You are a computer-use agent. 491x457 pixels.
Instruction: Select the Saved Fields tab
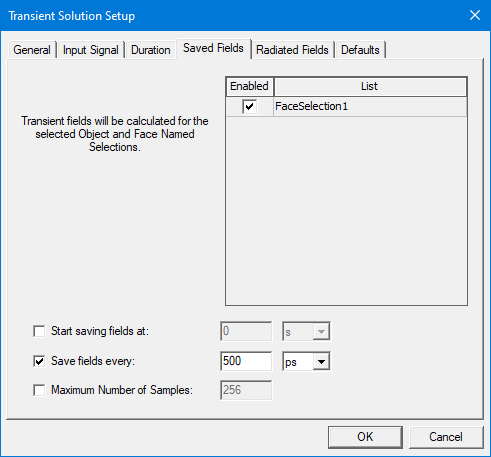(x=213, y=48)
